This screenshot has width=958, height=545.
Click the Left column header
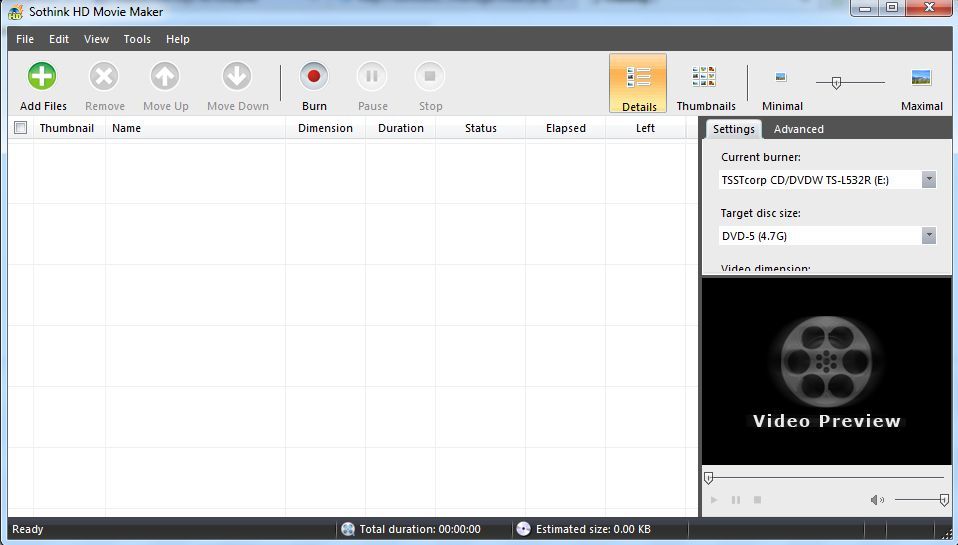pos(645,128)
